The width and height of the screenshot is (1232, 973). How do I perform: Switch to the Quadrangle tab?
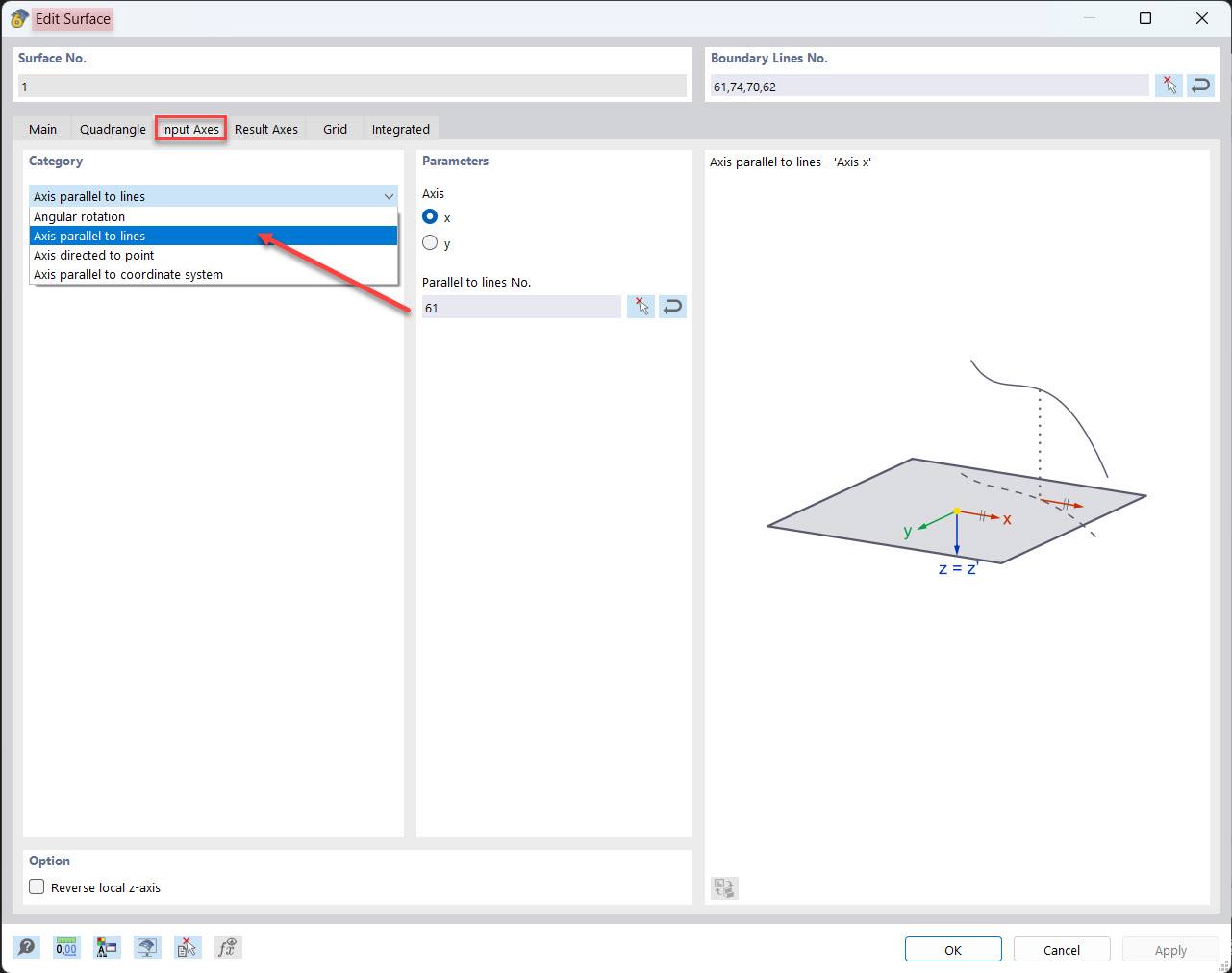pyautogui.click(x=112, y=128)
